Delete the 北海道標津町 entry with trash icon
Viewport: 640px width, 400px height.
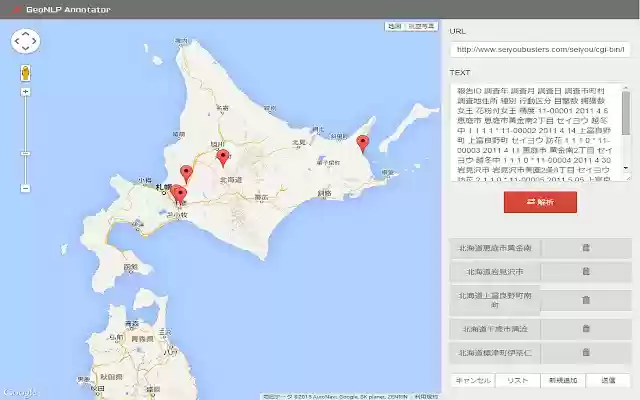tap(586, 353)
